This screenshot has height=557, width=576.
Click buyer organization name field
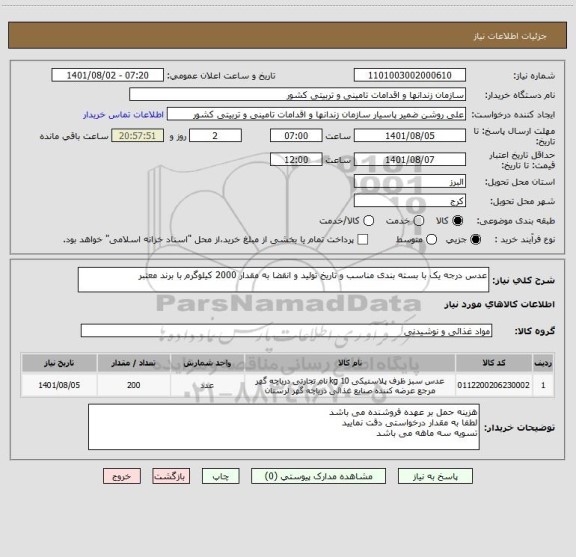298,95
